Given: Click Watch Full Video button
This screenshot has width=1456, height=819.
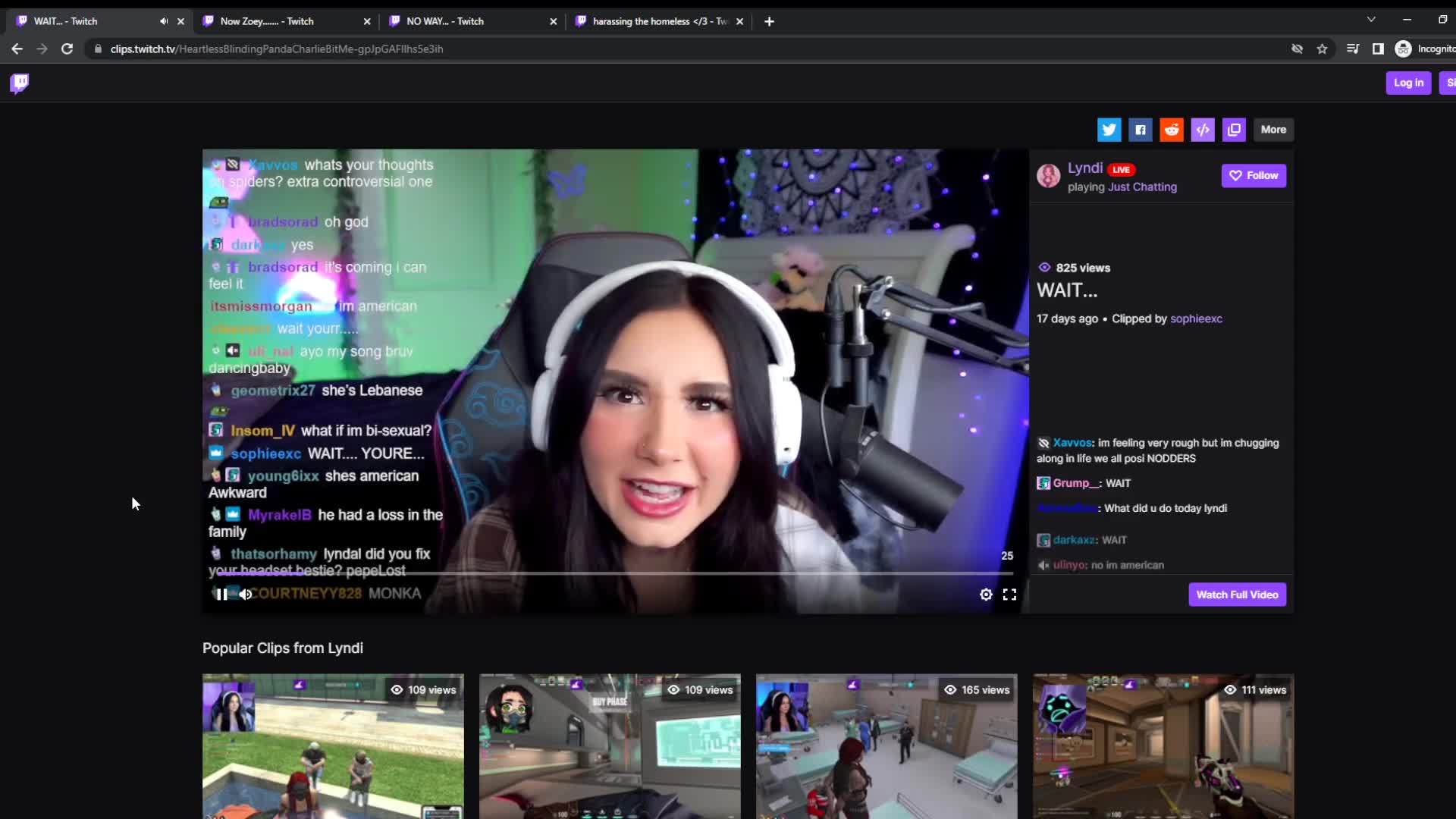Looking at the screenshot, I should click(1237, 595).
